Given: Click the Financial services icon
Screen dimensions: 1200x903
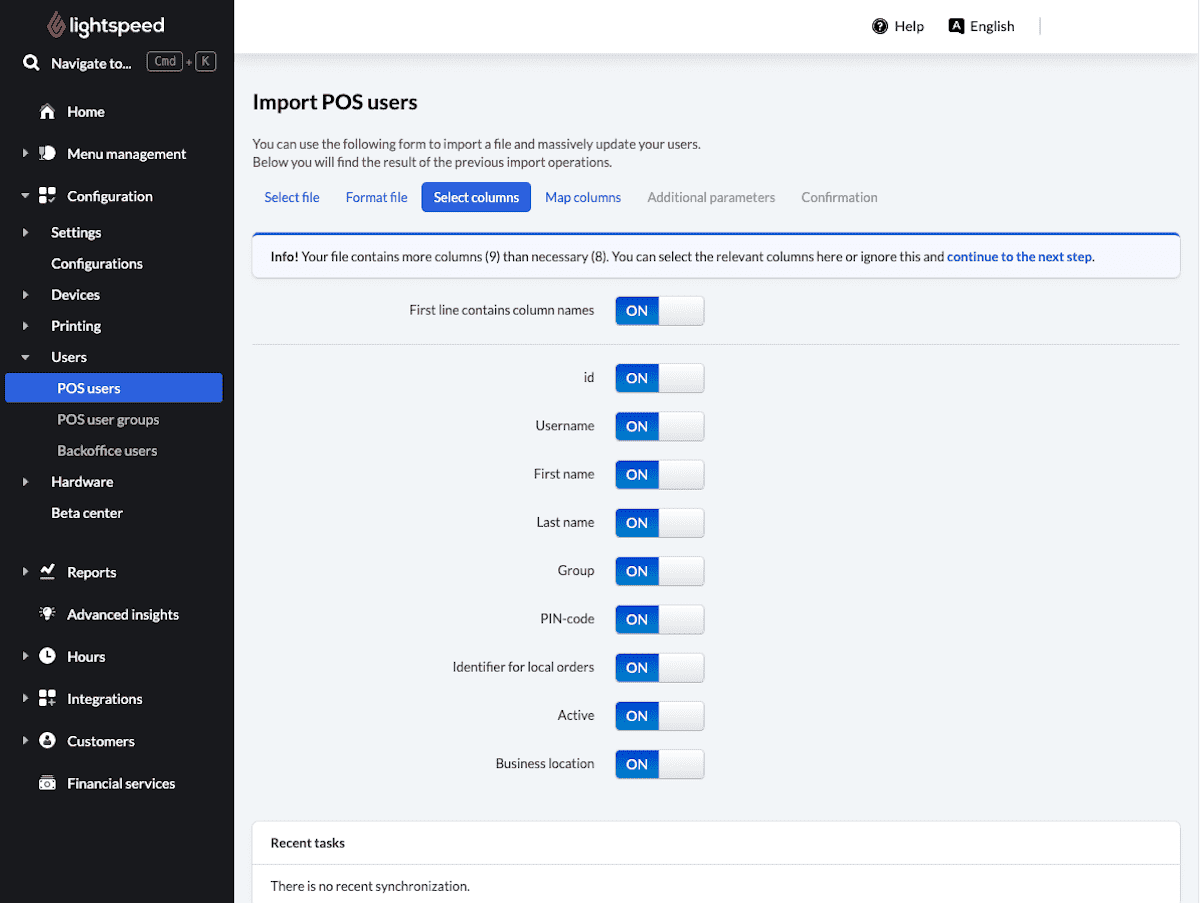Looking at the screenshot, I should coord(47,783).
